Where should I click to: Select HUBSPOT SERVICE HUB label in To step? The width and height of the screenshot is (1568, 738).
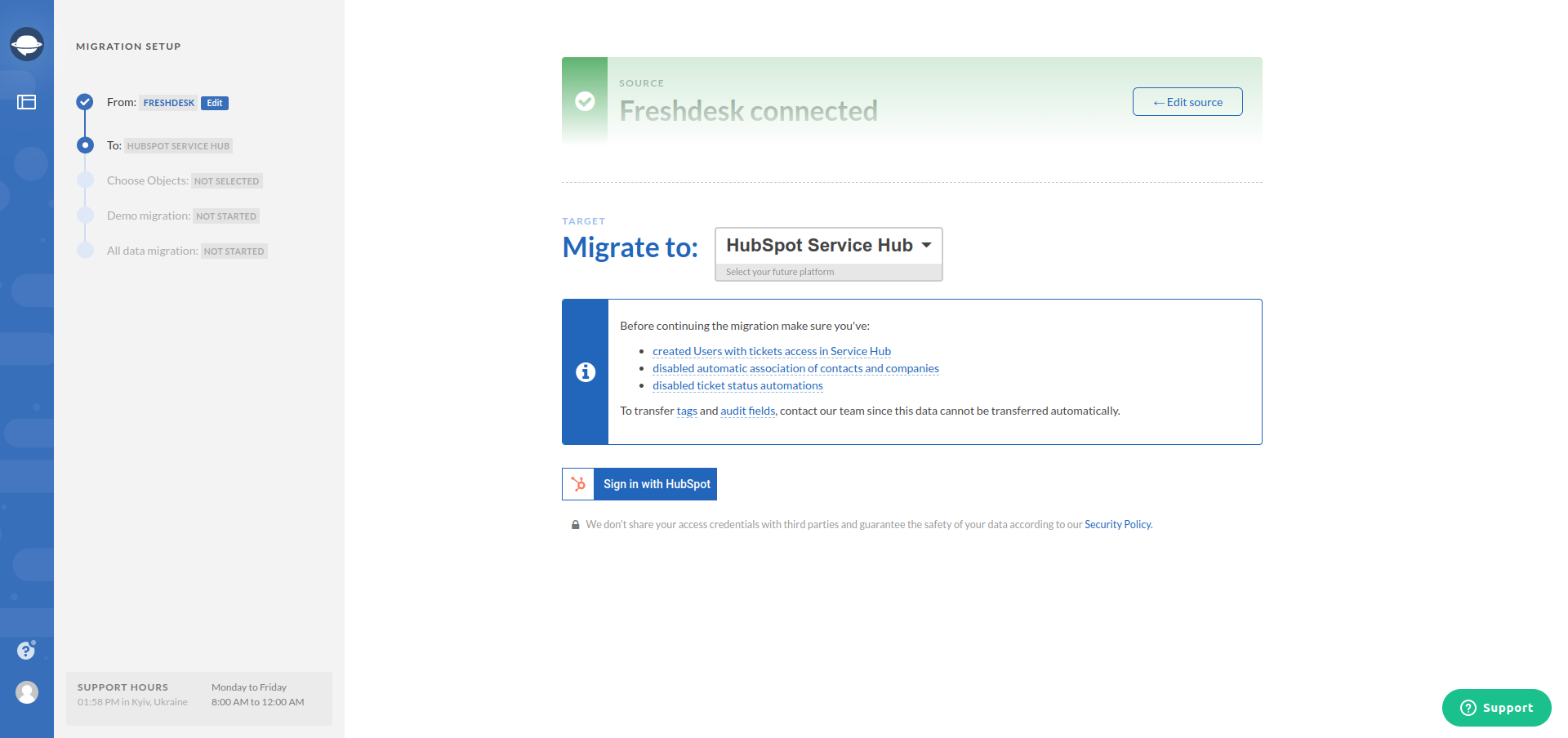[x=178, y=146]
